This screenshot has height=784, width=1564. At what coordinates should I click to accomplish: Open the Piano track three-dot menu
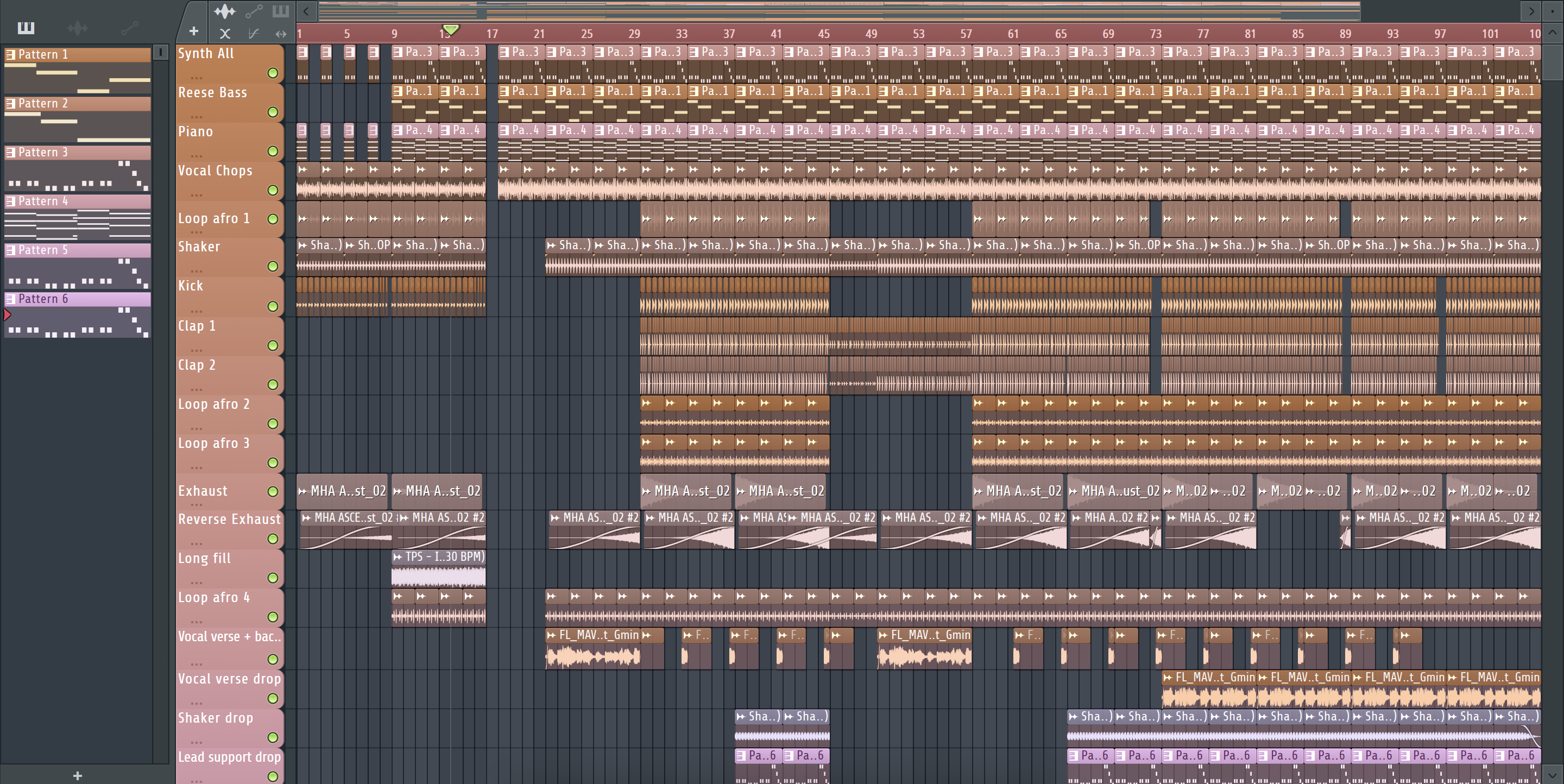click(196, 156)
